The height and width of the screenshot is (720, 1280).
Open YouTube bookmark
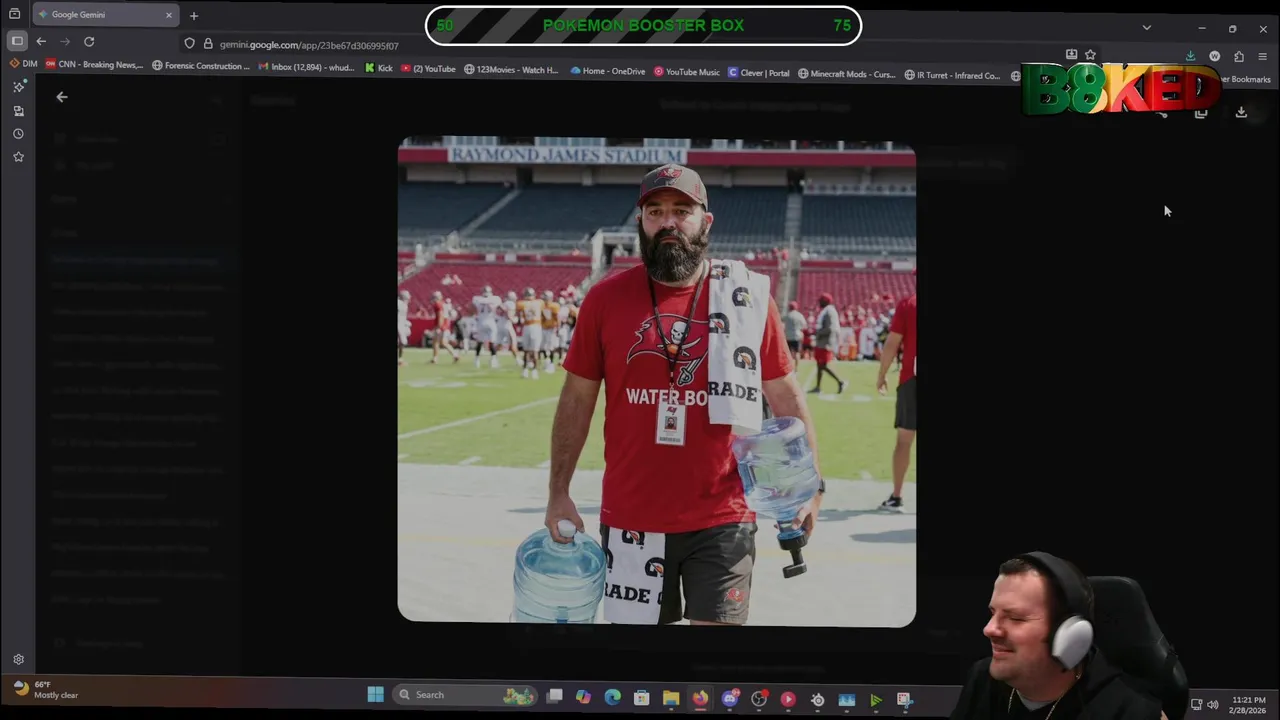[x=428, y=68]
